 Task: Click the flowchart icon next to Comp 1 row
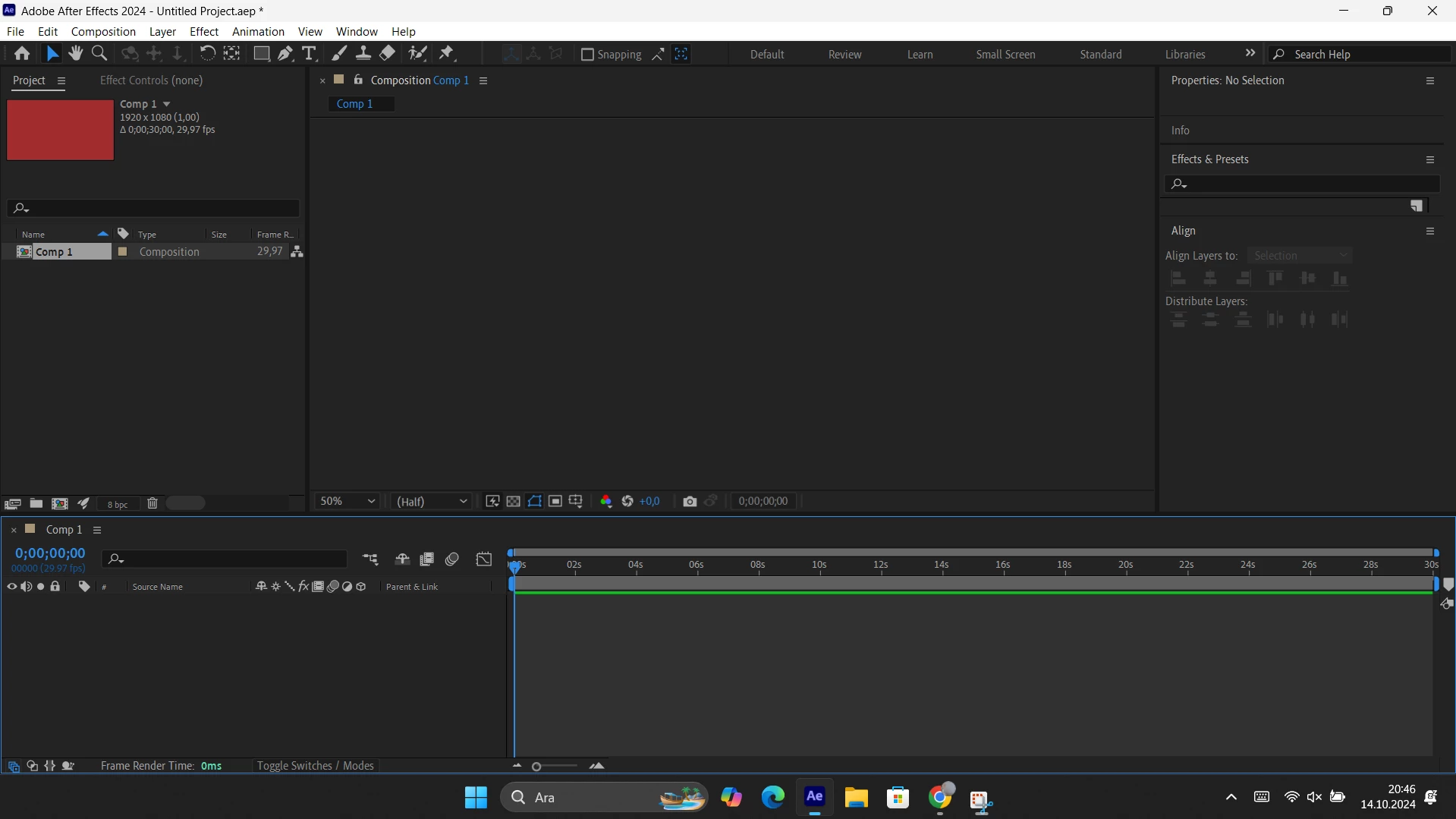297,252
